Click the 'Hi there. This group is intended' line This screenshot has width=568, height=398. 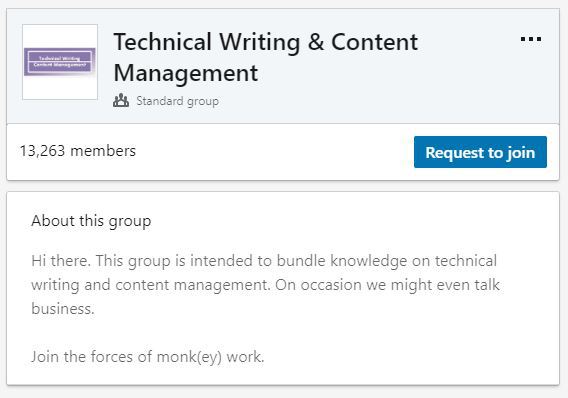[x=264, y=261]
